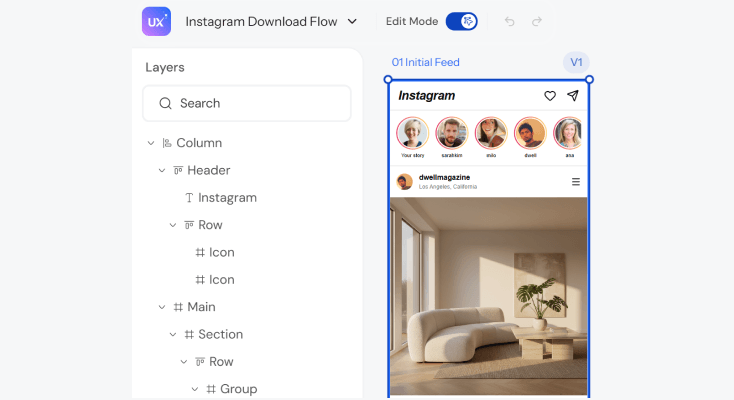The width and height of the screenshot is (734, 400).
Task: Collapse the Section layer
Action: (x=173, y=334)
